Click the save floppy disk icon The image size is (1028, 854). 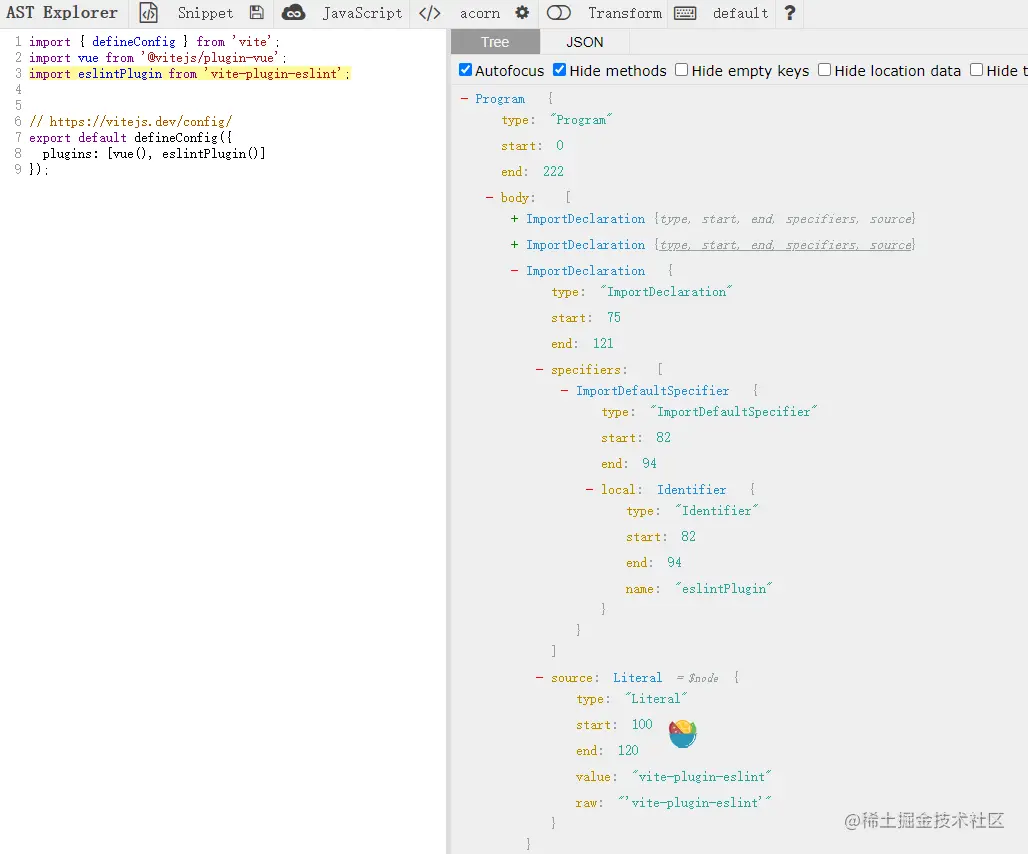[257, 13]
